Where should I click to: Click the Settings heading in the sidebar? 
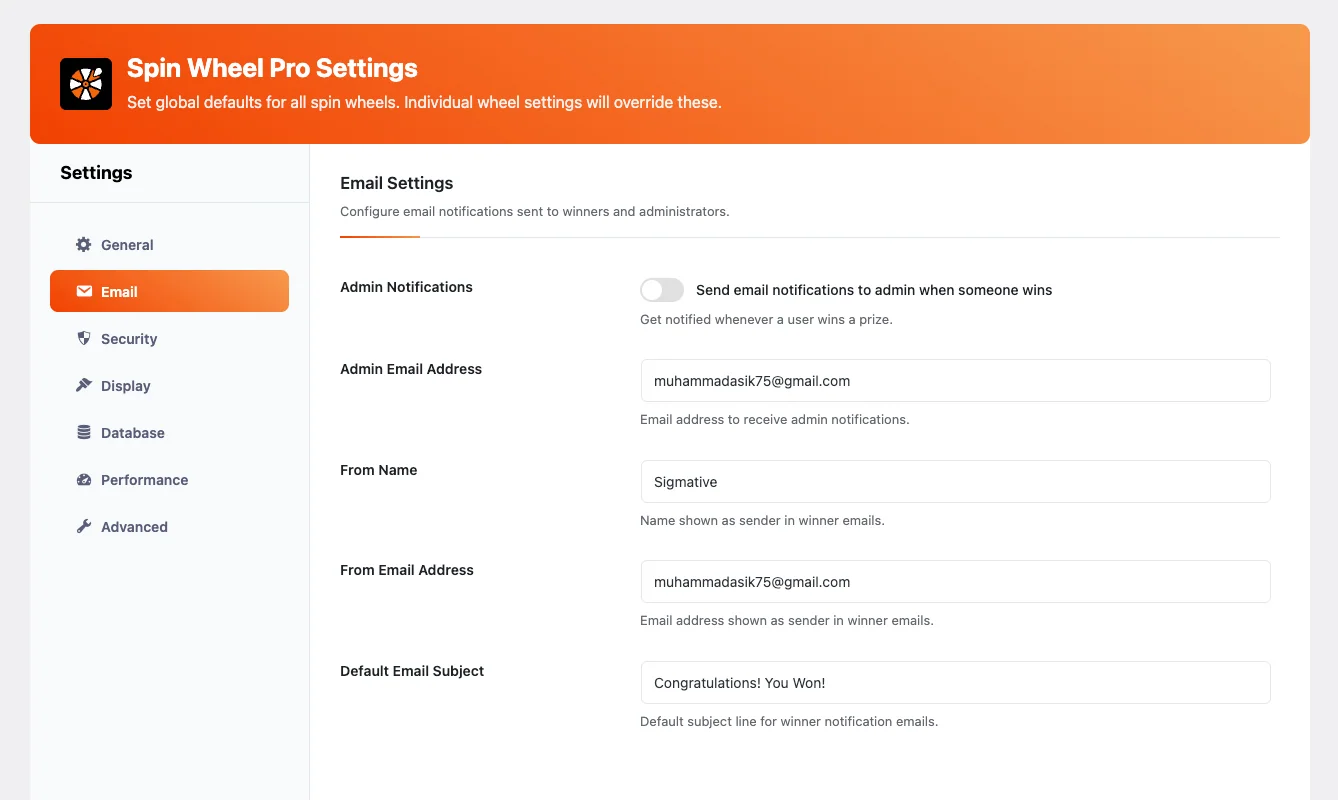[96, 172]
